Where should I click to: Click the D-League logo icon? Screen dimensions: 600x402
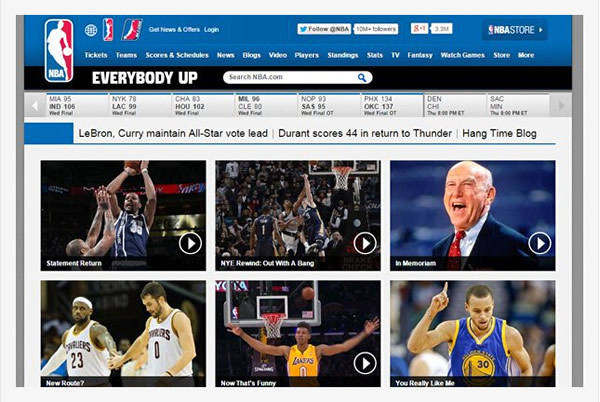coord(132,30)
